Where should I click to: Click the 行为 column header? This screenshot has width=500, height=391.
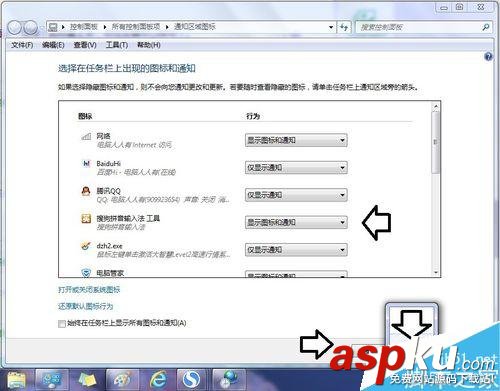[x=253, y=116]
